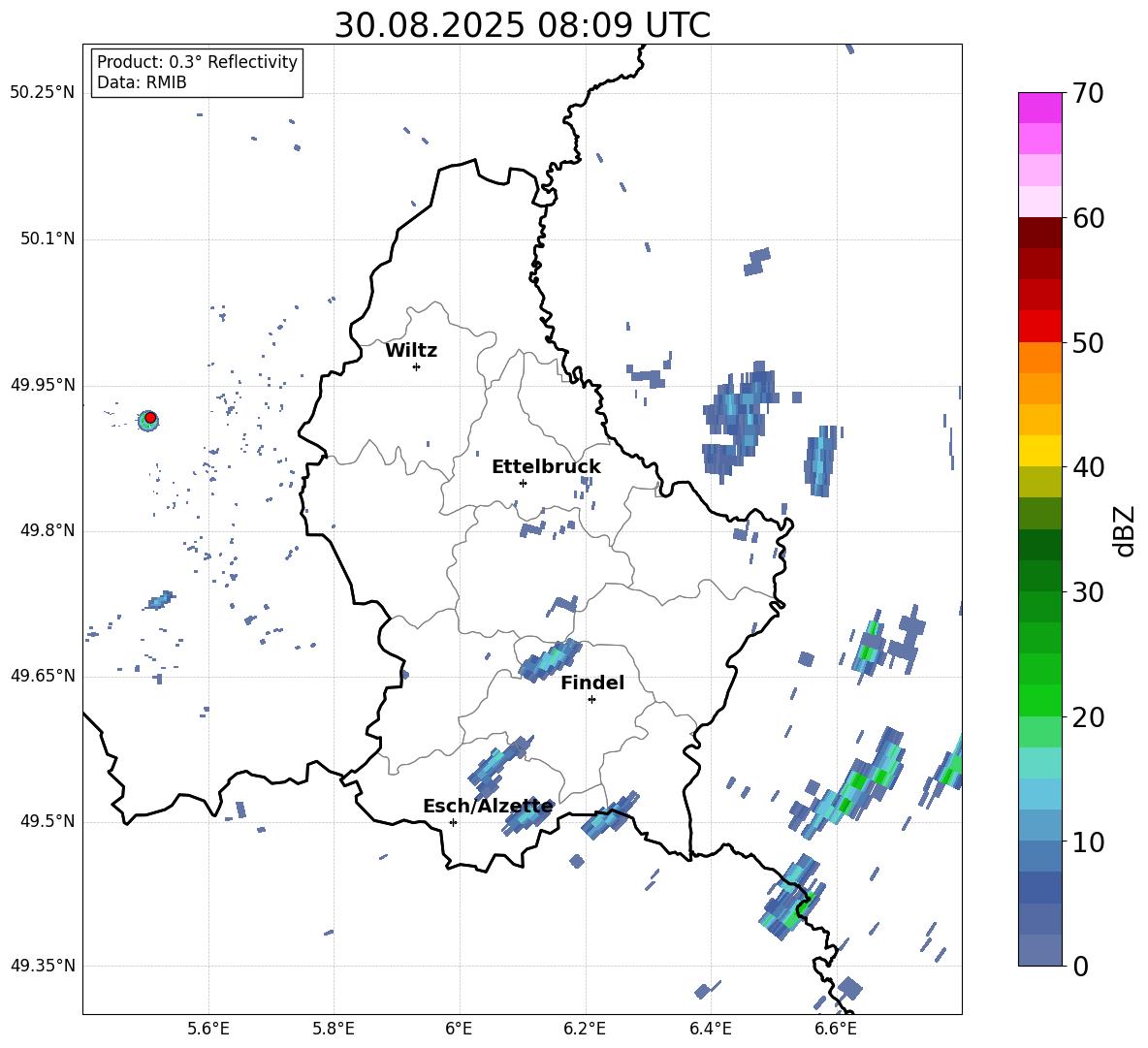
Task: Click the rain echo north of Findel
Action: [x=550, y=660]
